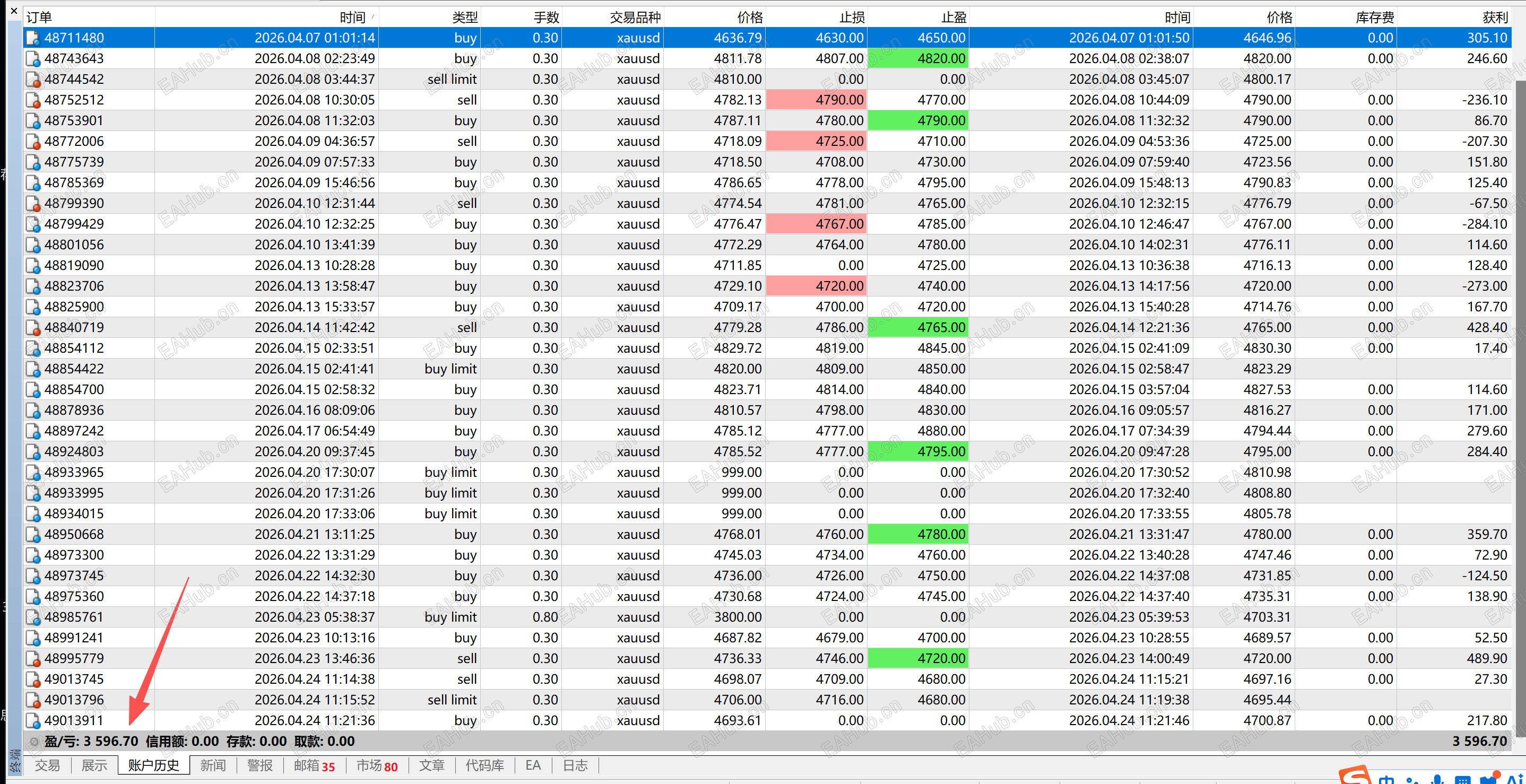The width and height of the screenshot is (1526, 784).
Task: Switch to the 新闻 tab
Action: pos(213,765)
